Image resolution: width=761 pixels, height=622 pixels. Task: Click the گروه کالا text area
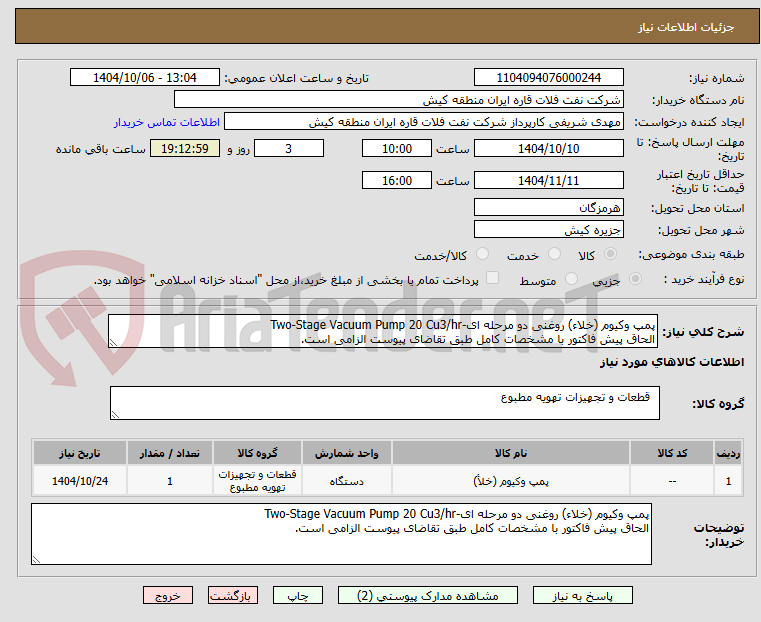(385, 403)
